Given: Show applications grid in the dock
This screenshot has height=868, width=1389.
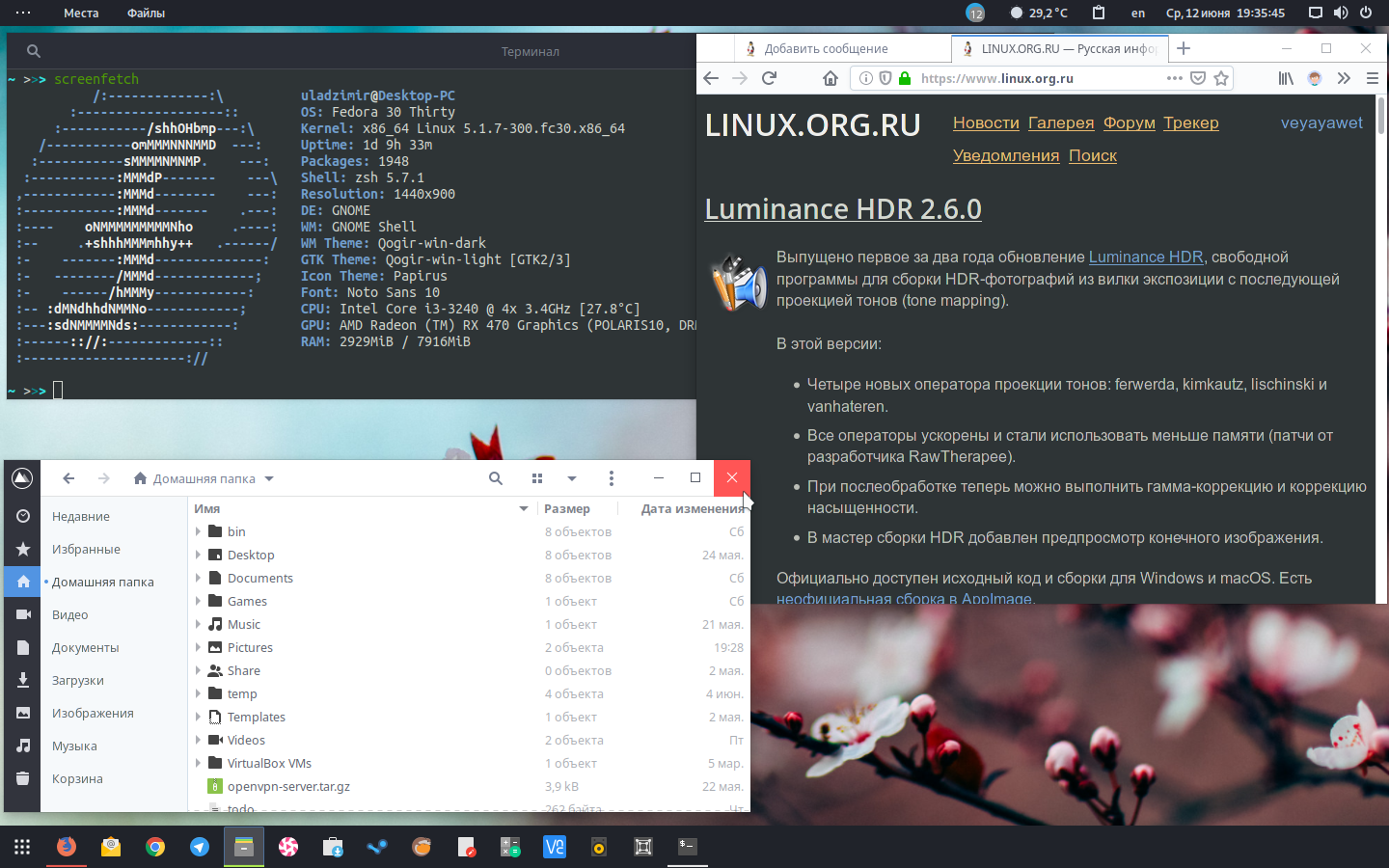Looking at the screenshot, I should click(22, 847).
